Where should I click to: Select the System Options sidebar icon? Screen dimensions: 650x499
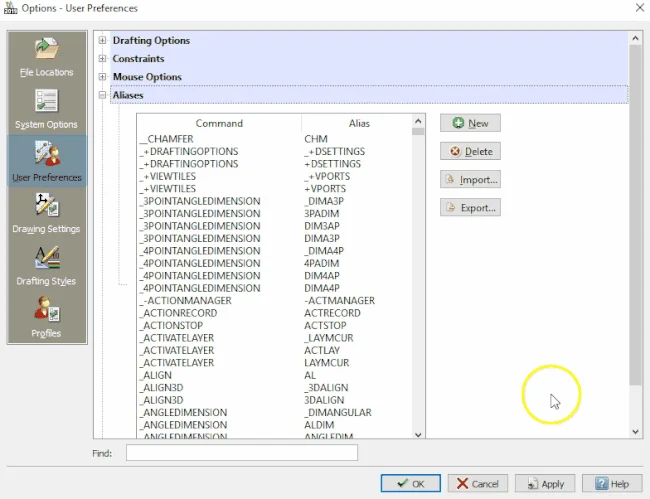click(x=46, y=107)
